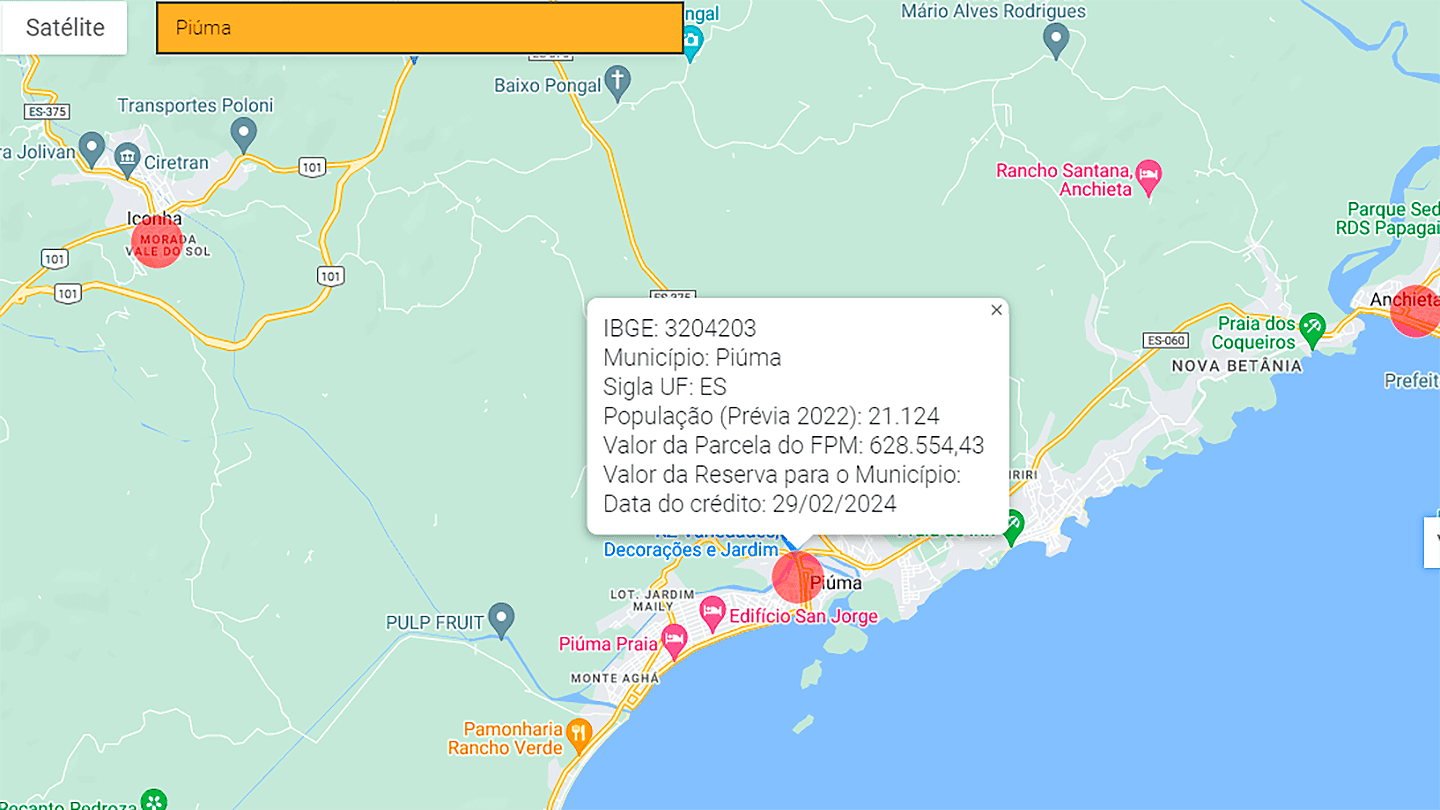
Task: Click the Rancho Santana, Anchieta label
Action: (x=1063, y=180)
